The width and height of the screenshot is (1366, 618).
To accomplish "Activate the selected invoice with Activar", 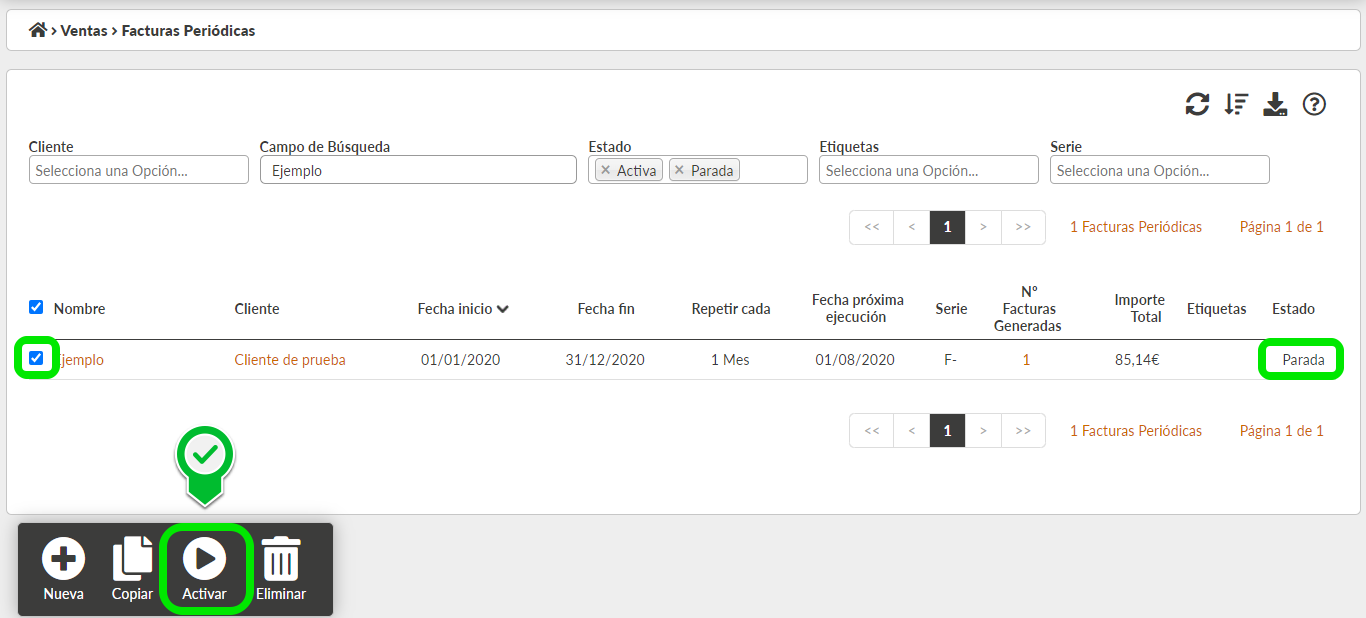I will coord(205,566).
